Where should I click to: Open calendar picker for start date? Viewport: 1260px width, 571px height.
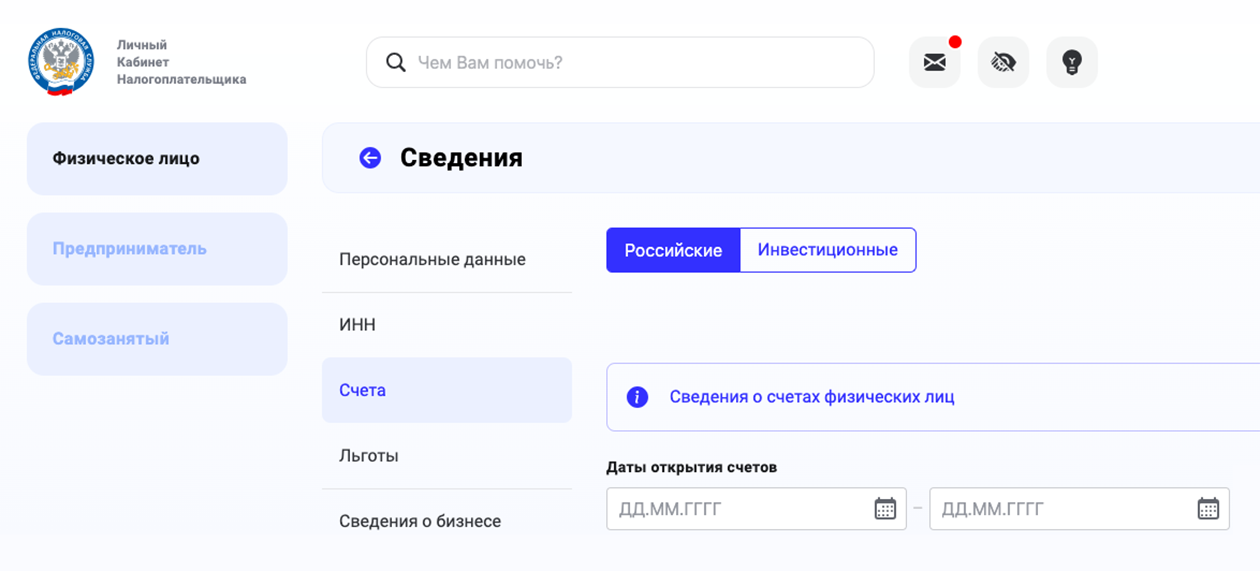pos(885,509)
